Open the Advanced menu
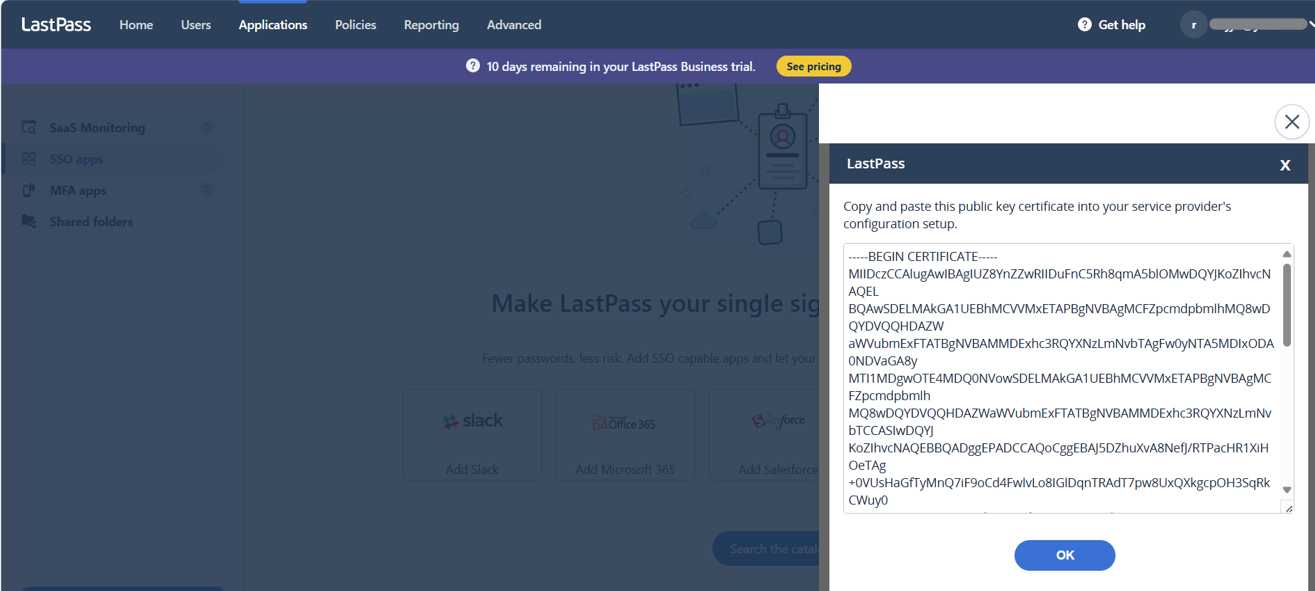Screen dimensions: 1315x591 (x=514, y=25)
